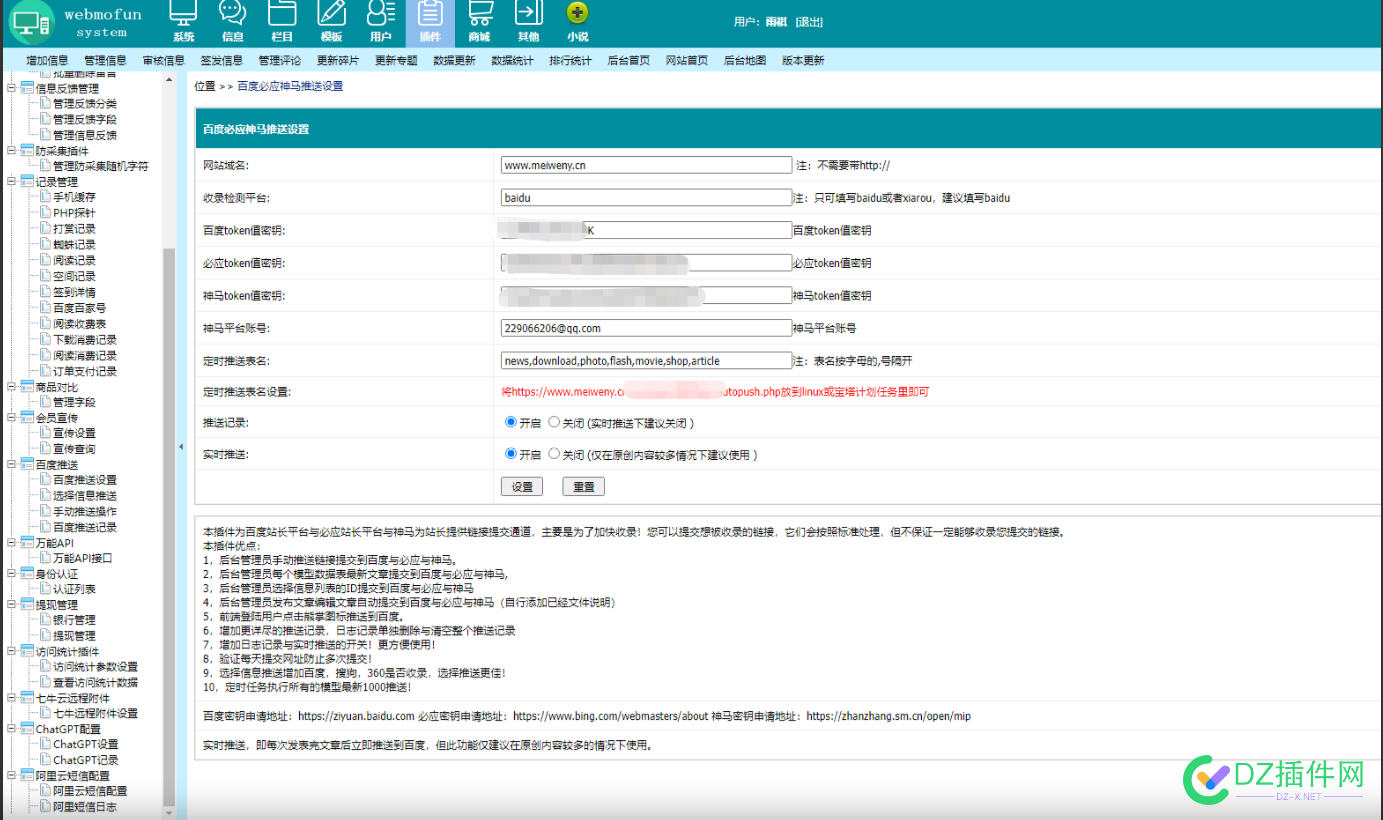Click the 信息反馈管理 folder icon in tree
1383x820 pixels.
click(27, 88)
